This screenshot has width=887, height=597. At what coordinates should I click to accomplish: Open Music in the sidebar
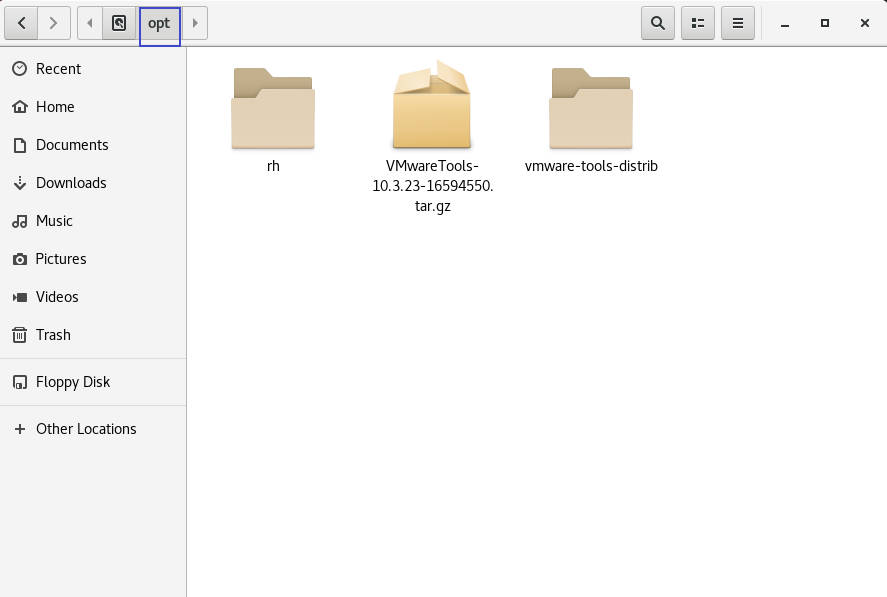pos(93,221)
